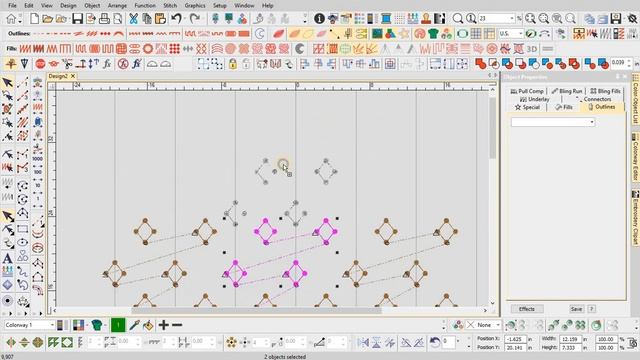Screen dimensions: 640x360
Task: Click the Copy icon
Action: [147, 19]
